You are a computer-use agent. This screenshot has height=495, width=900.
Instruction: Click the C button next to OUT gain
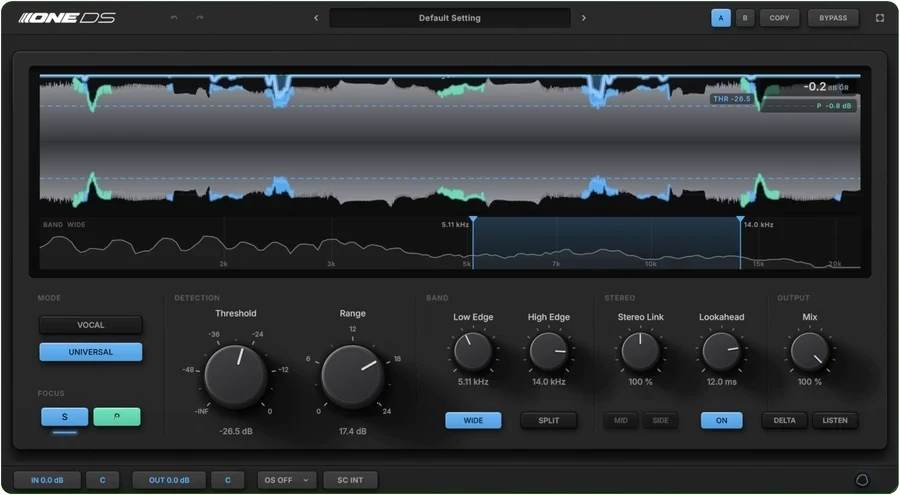click(227, 480)
